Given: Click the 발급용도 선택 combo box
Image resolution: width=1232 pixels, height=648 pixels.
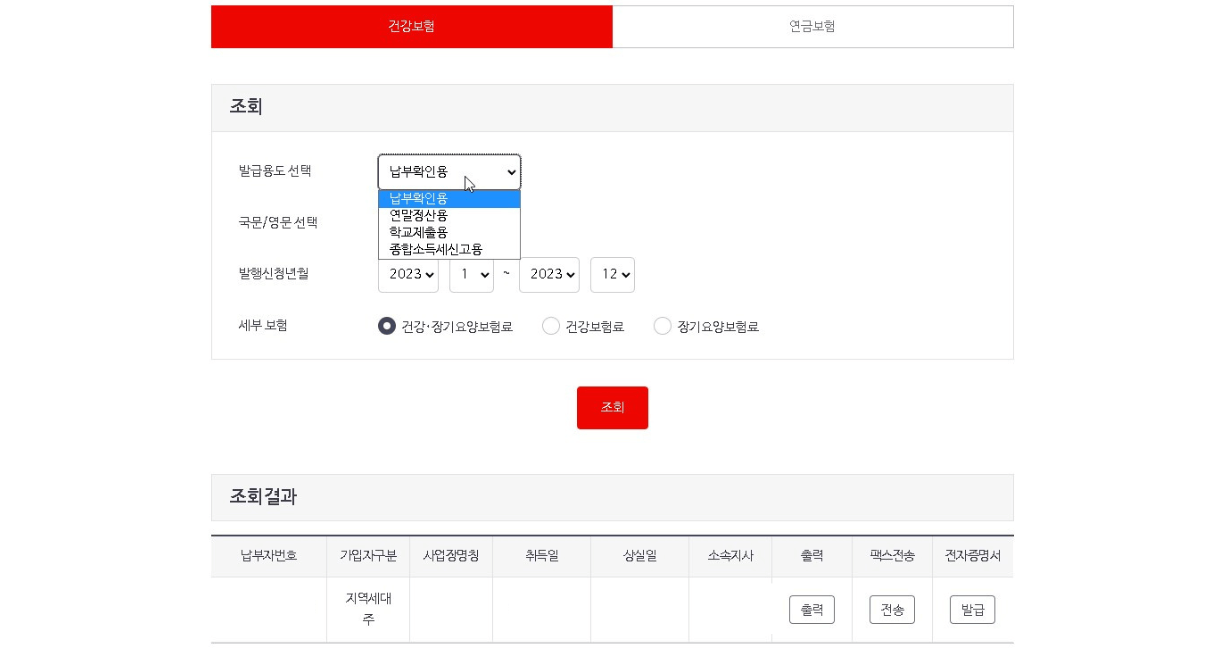Looking at the screenshot, I should pyautogui.click(x=449, y=171).
